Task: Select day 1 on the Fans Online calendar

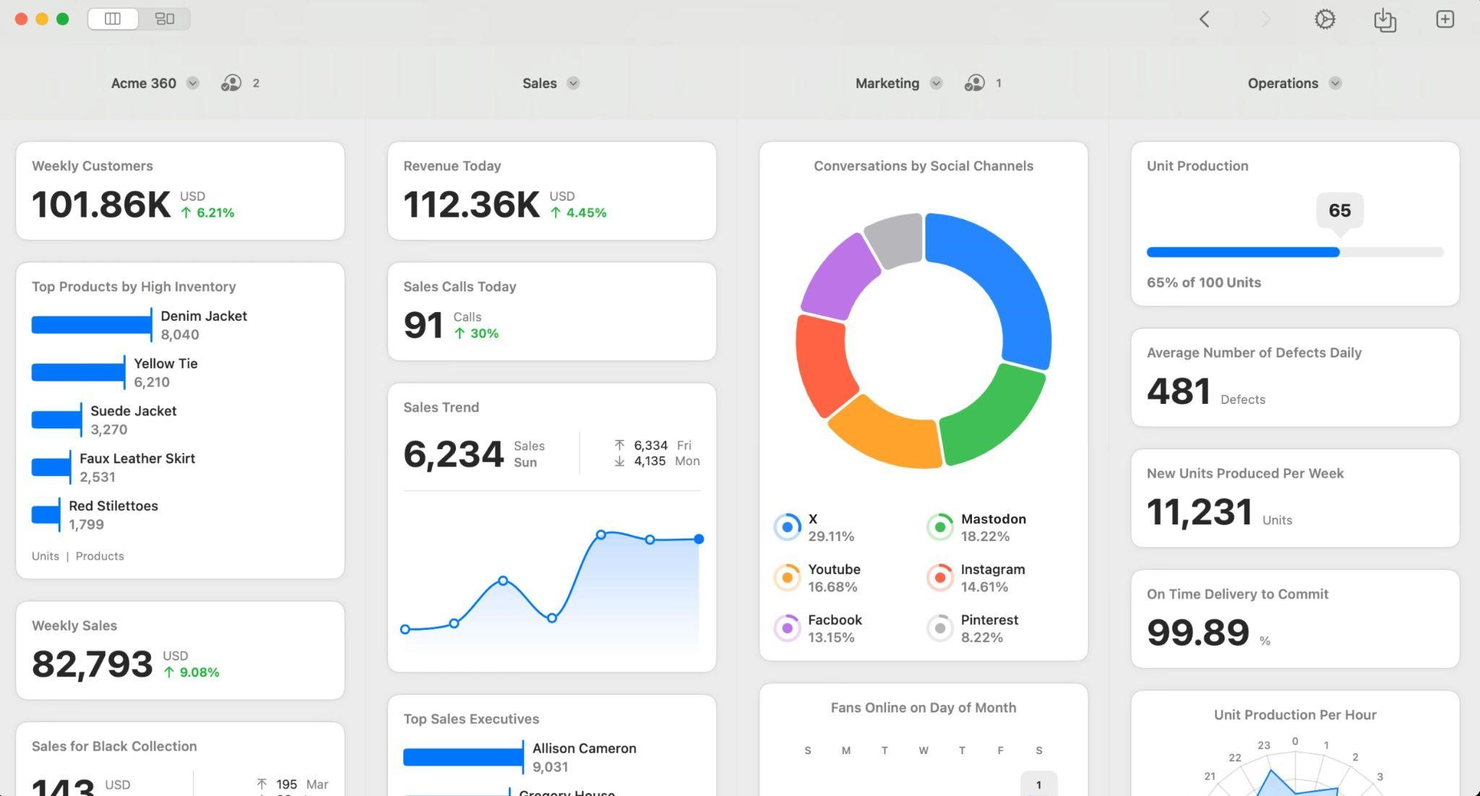Action: coord(1039,784)
